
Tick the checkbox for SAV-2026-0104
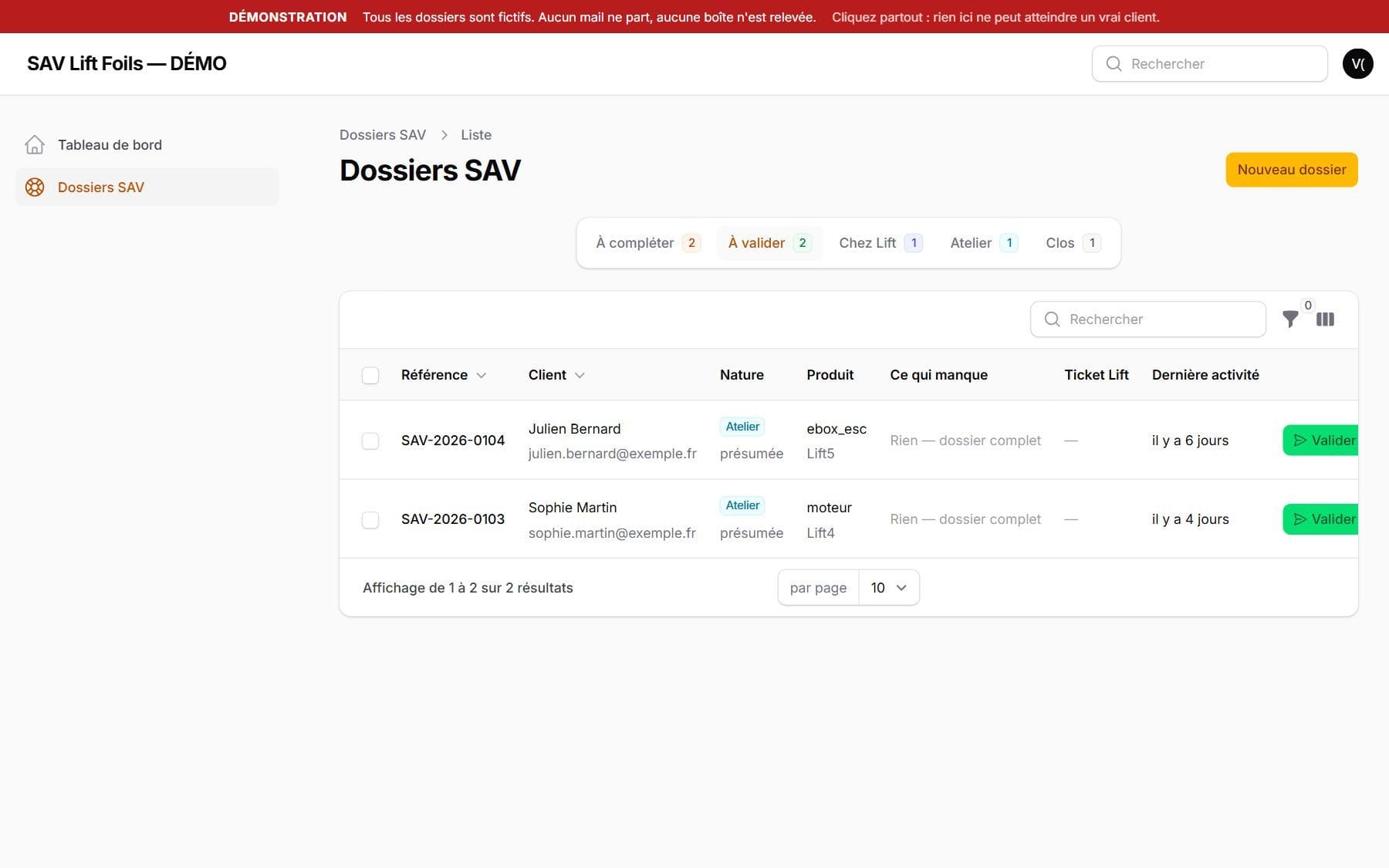(x=370, y=441)
